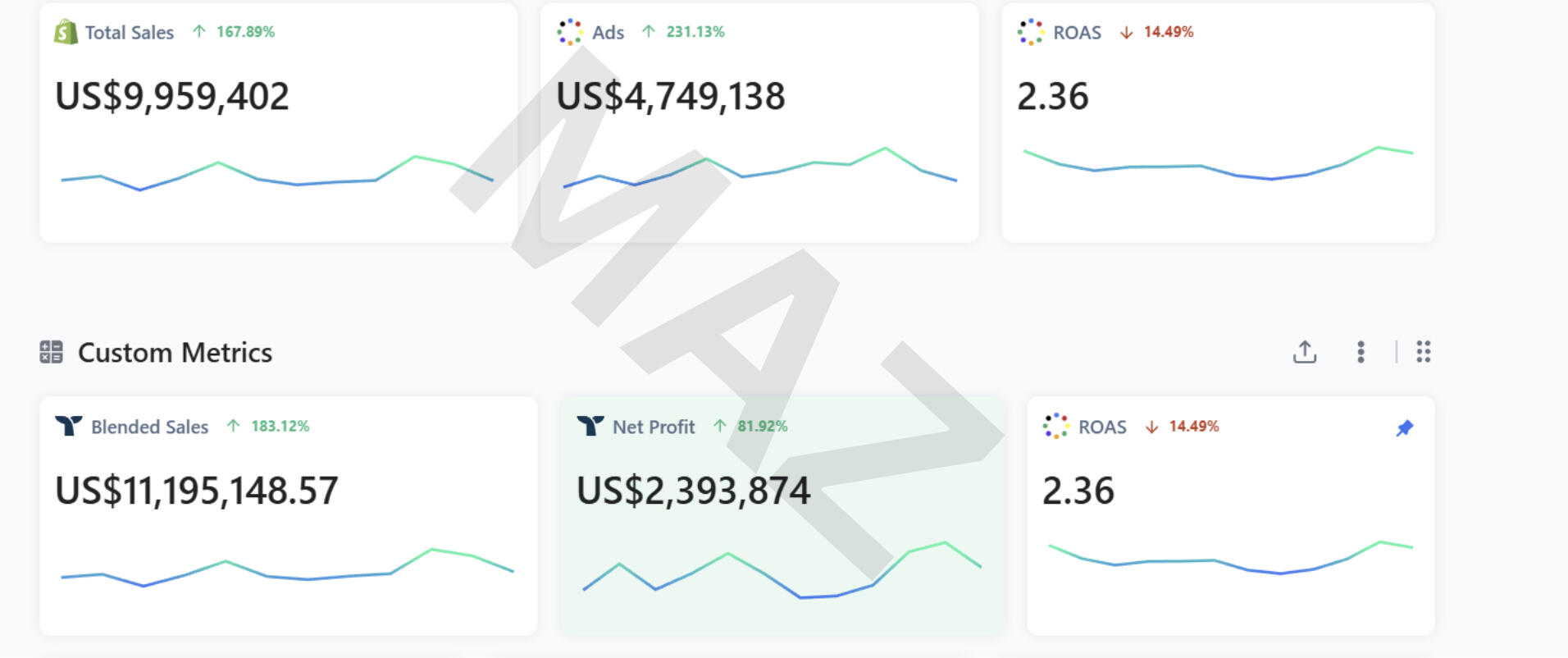The width and height of the screenshot is (1568, 658).
Task: Open the three-dot options menu for Custom Metrics
Action: point(1361,352)
